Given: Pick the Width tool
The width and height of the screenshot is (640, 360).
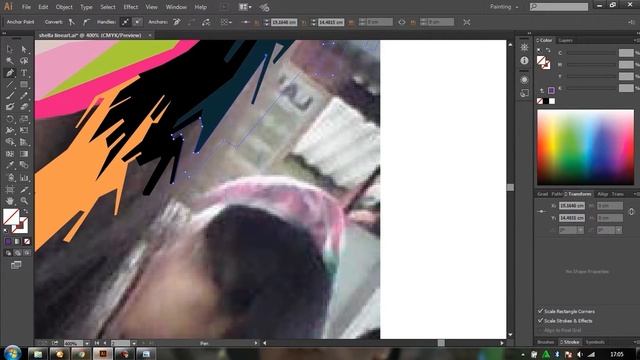Looking at the screenshot, I should point(10,131).
